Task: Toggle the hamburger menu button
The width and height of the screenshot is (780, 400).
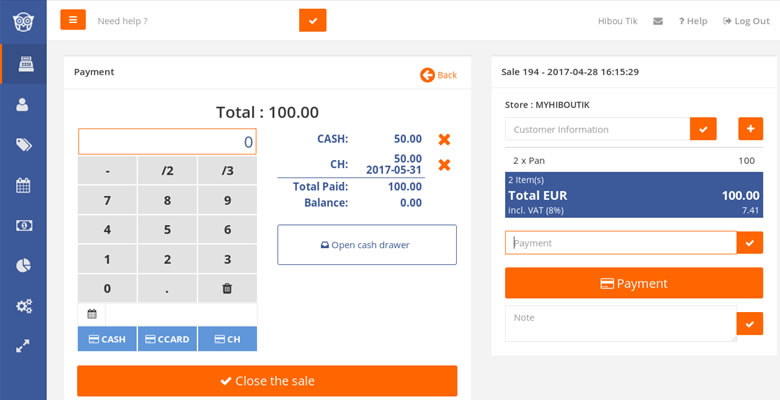Action: (73, 20)
